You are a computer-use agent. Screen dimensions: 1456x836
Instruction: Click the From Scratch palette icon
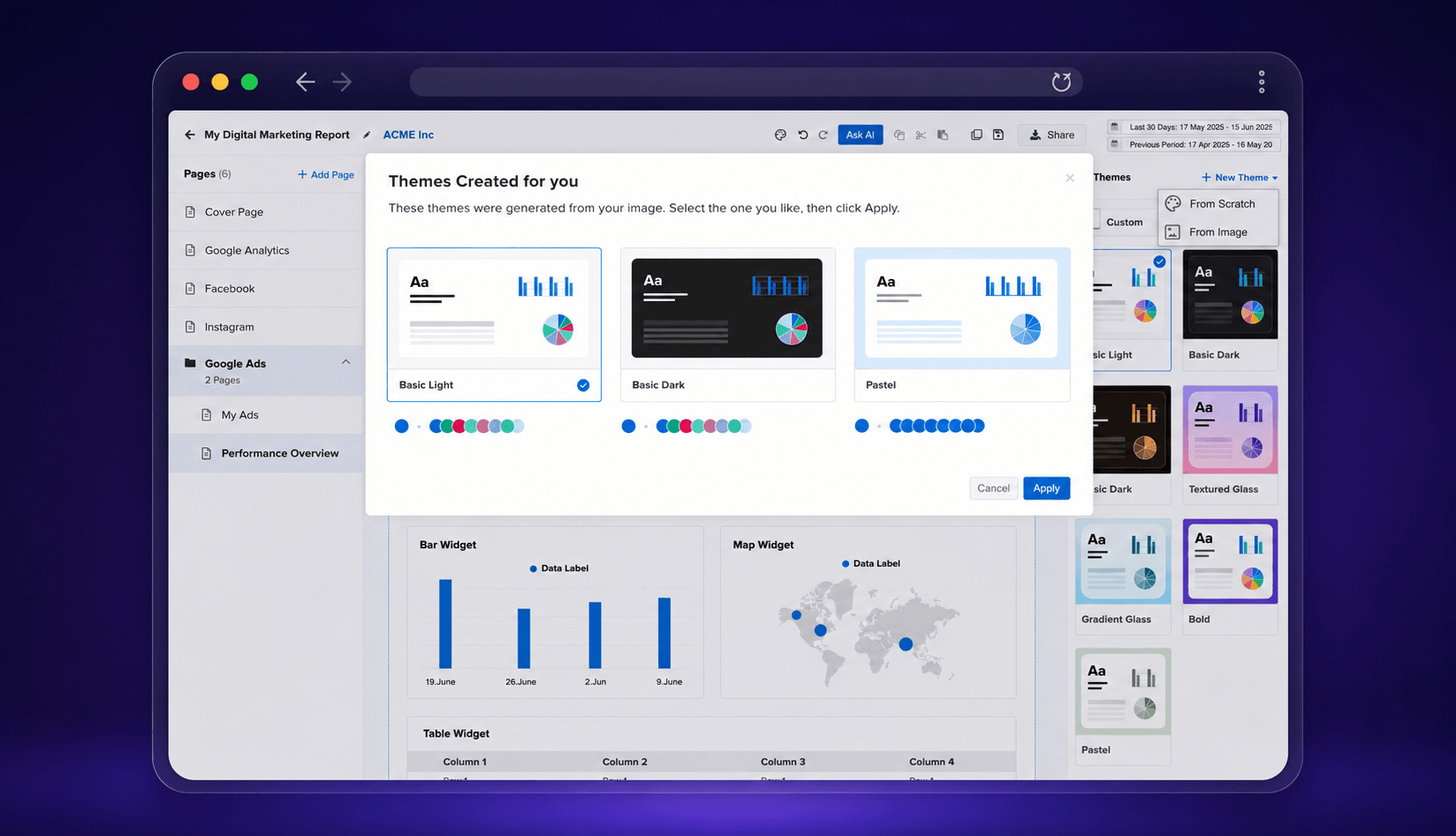click(x=1173, y=203)
